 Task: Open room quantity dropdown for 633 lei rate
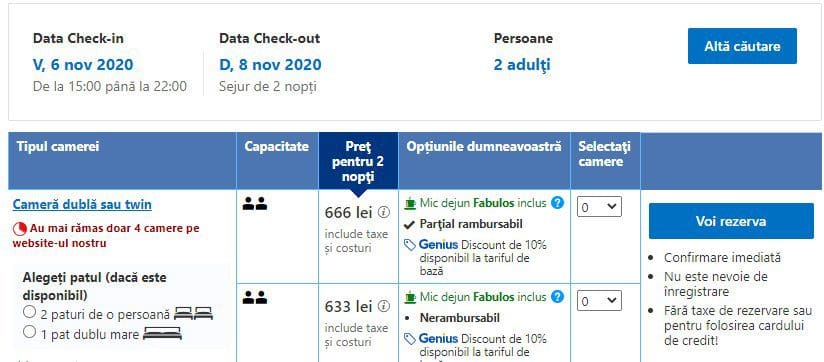click(x=599, y=301)
